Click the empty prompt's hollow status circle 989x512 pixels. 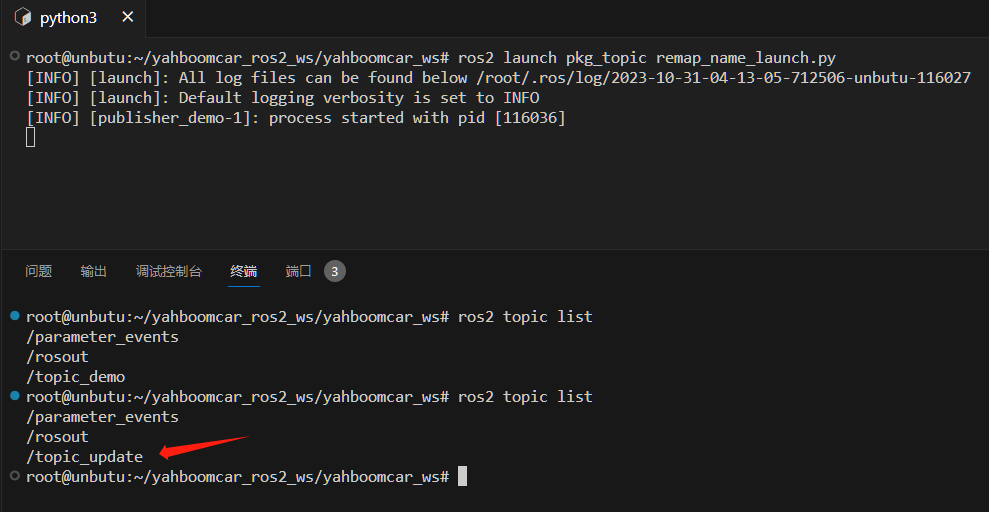[x=15, y=476]
